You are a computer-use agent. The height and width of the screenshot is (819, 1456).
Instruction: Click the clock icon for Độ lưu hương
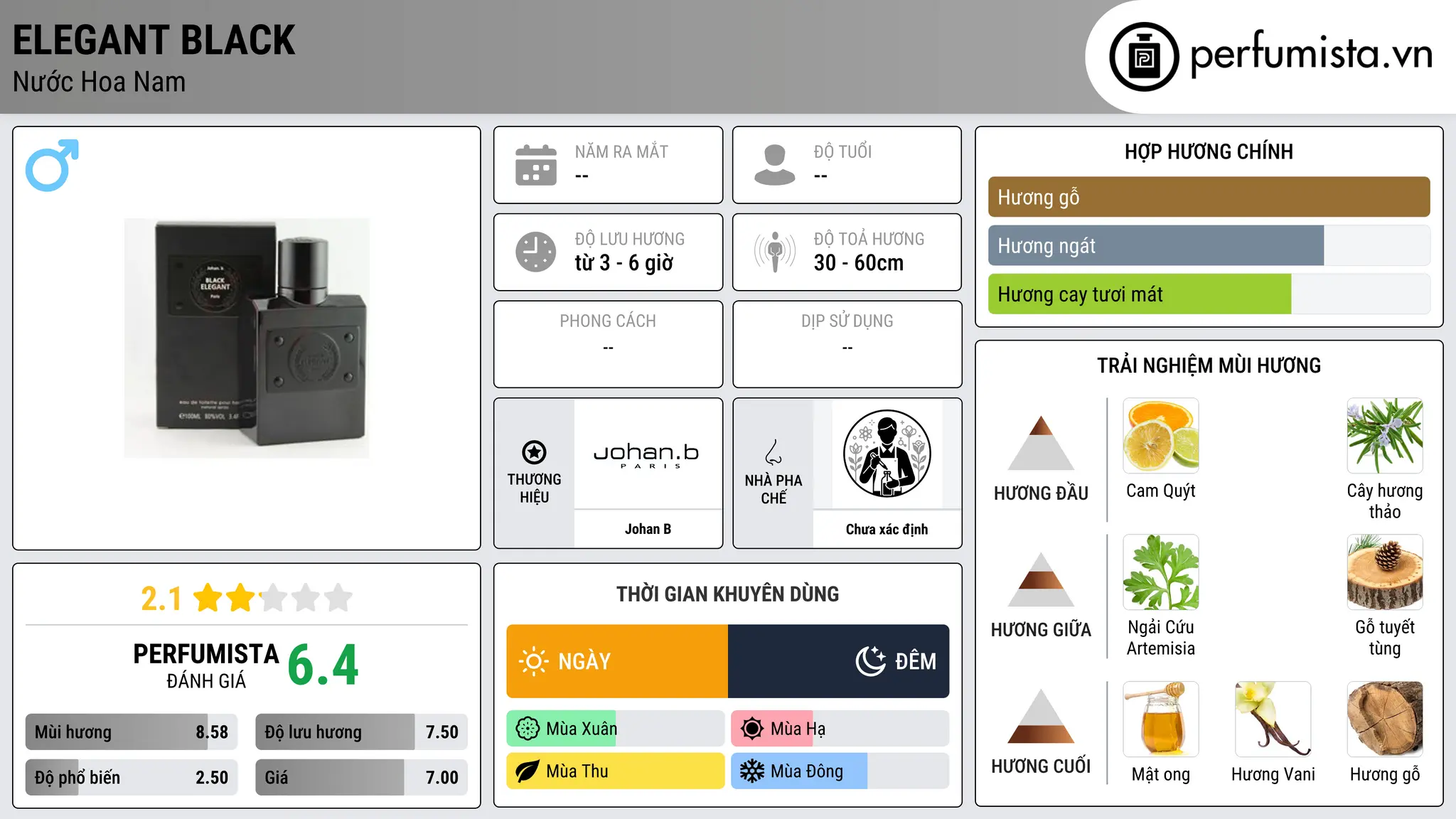click(x=536, y=252)
